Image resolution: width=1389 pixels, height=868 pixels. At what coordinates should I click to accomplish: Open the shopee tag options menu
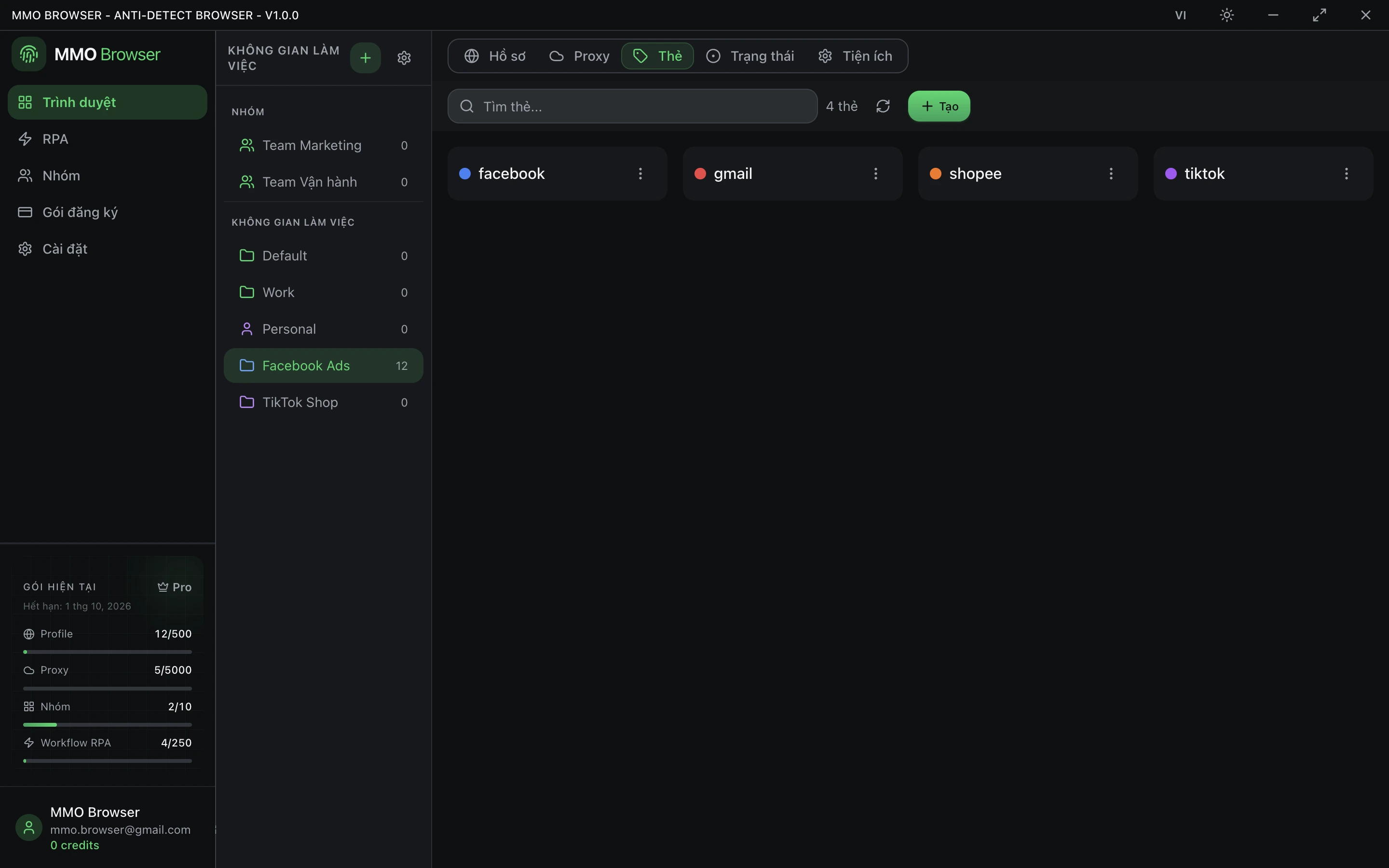(1111, 174)
